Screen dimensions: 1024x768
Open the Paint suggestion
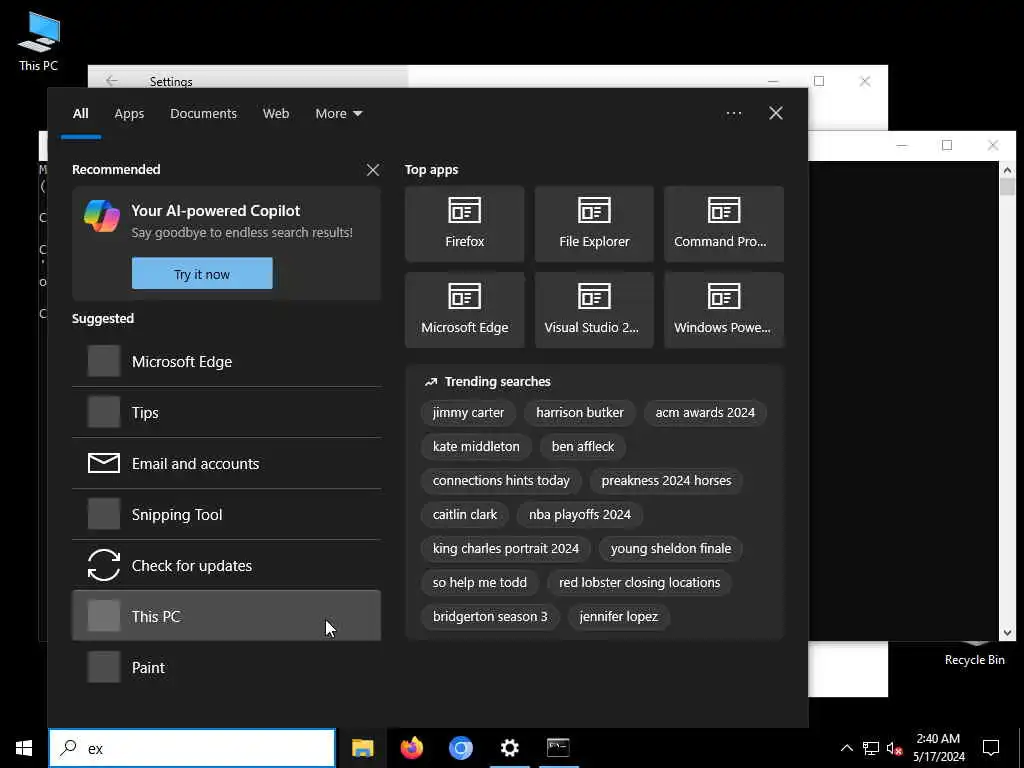[226, 667]
